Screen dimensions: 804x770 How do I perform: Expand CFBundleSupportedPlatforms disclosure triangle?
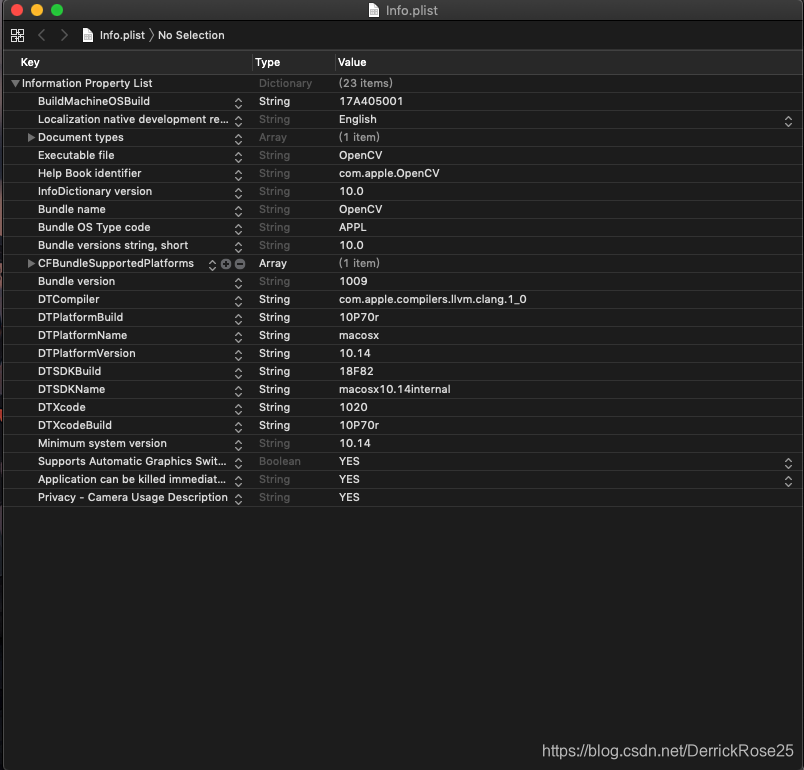click(x=31, y=264)
